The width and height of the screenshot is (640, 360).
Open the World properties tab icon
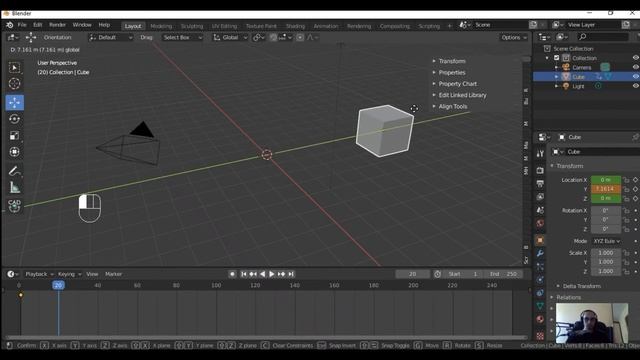pyautogui.click(x=540, y=223)
